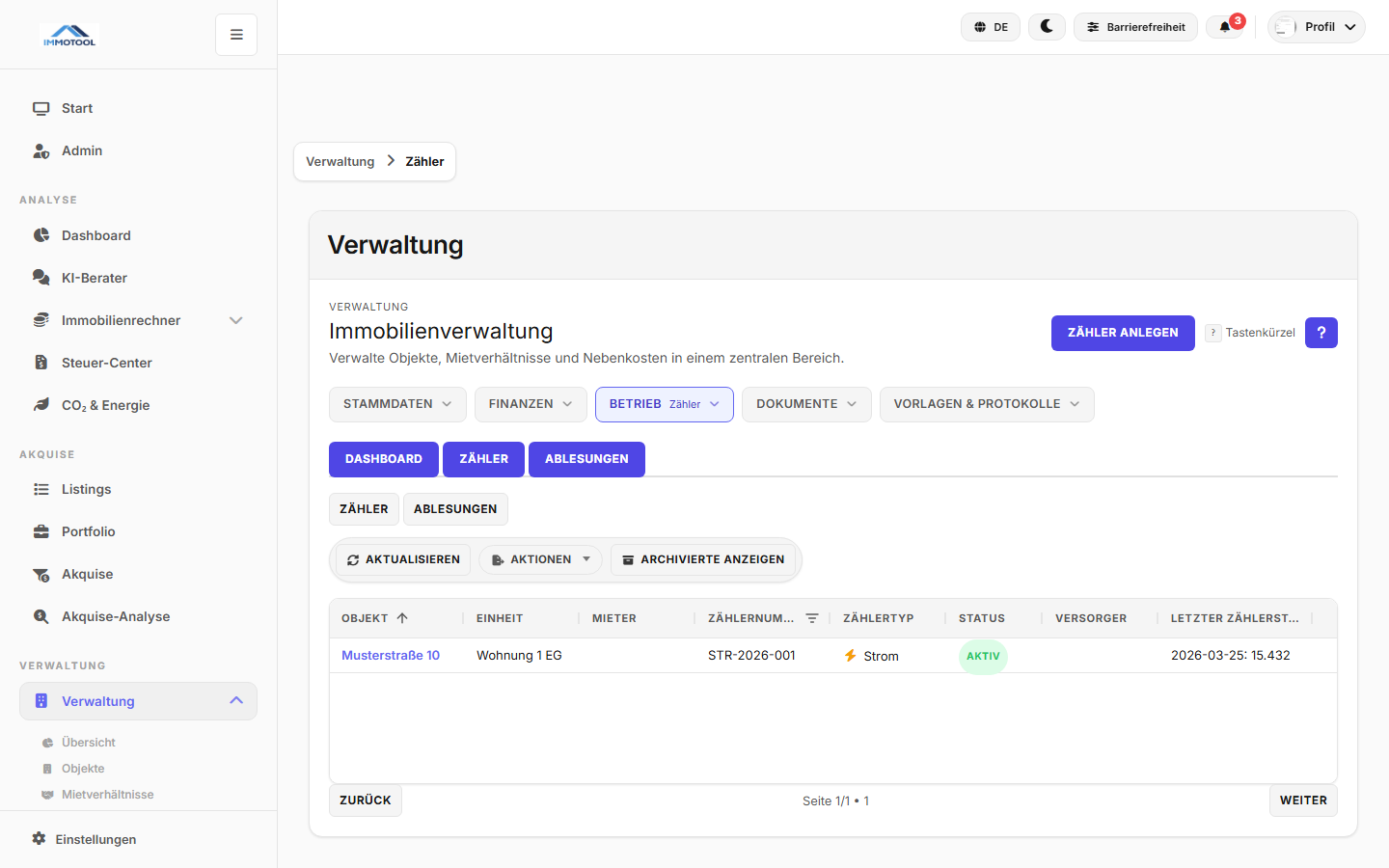Switch to the Ablesungen tab
The height and width of the screenshot is (868, 1389).
(586, 459)
